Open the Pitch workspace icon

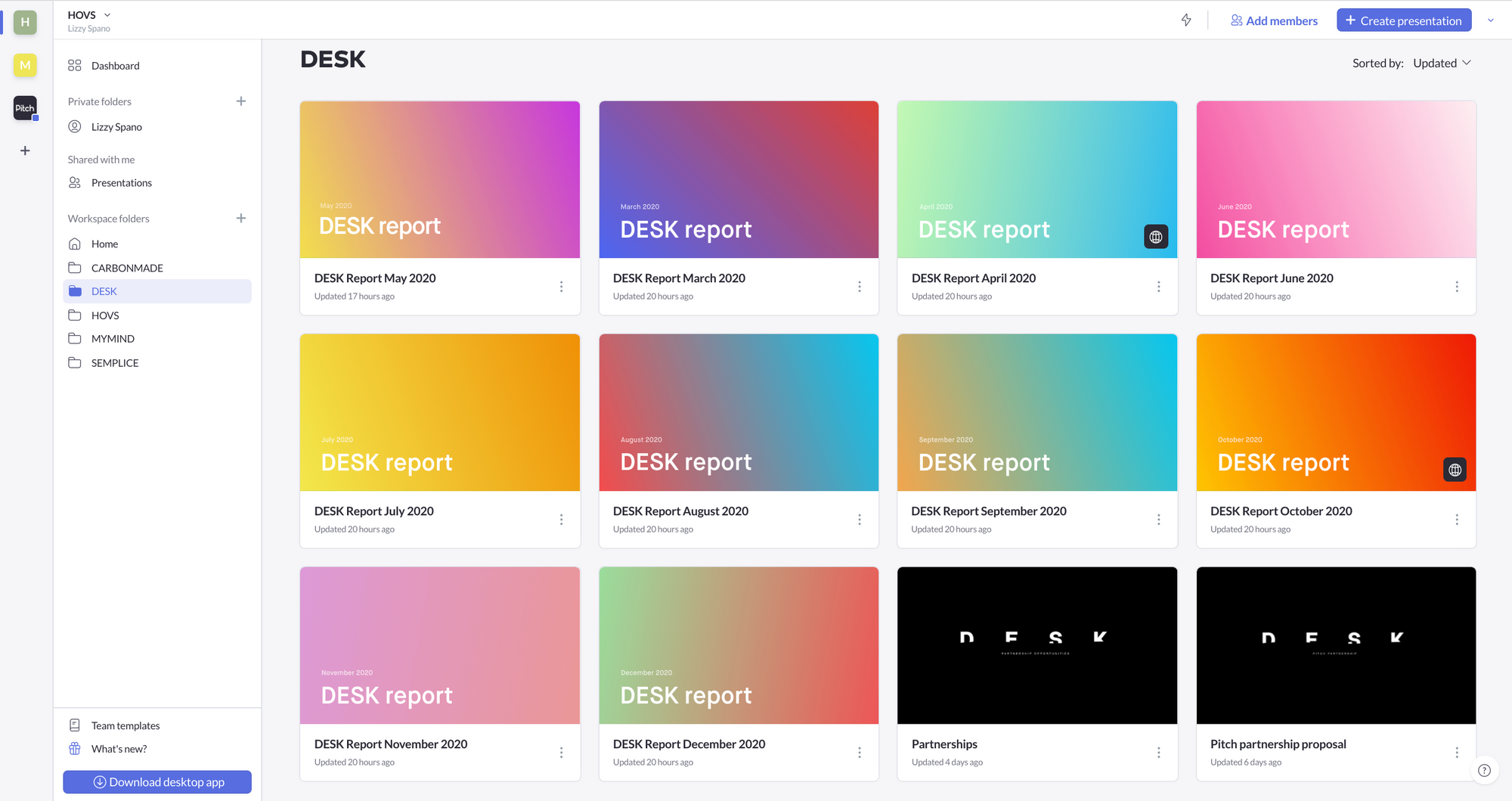click(25, 108)
